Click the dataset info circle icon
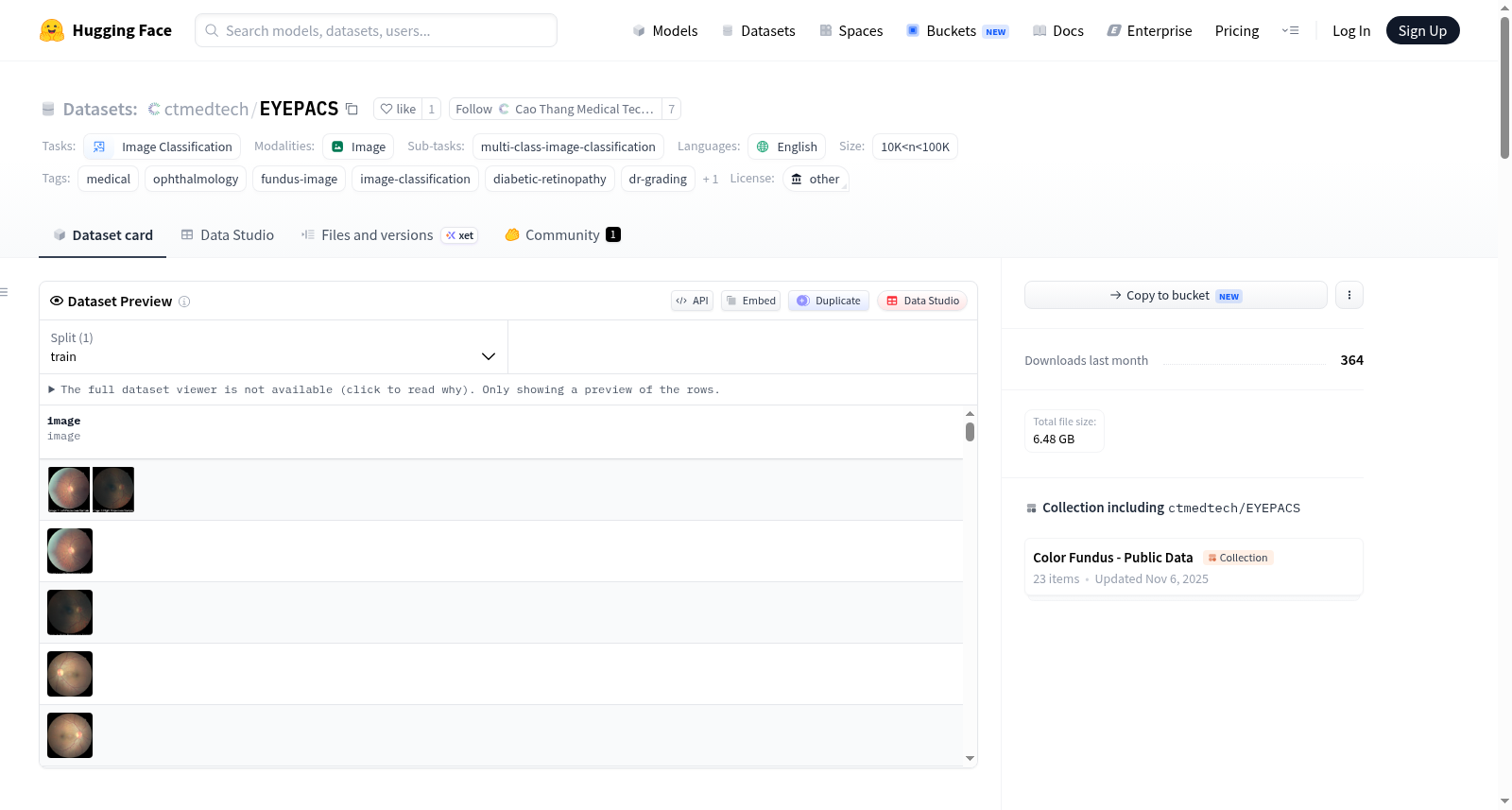This screenshot has height=810, width=1512. [x=184, y=302]
